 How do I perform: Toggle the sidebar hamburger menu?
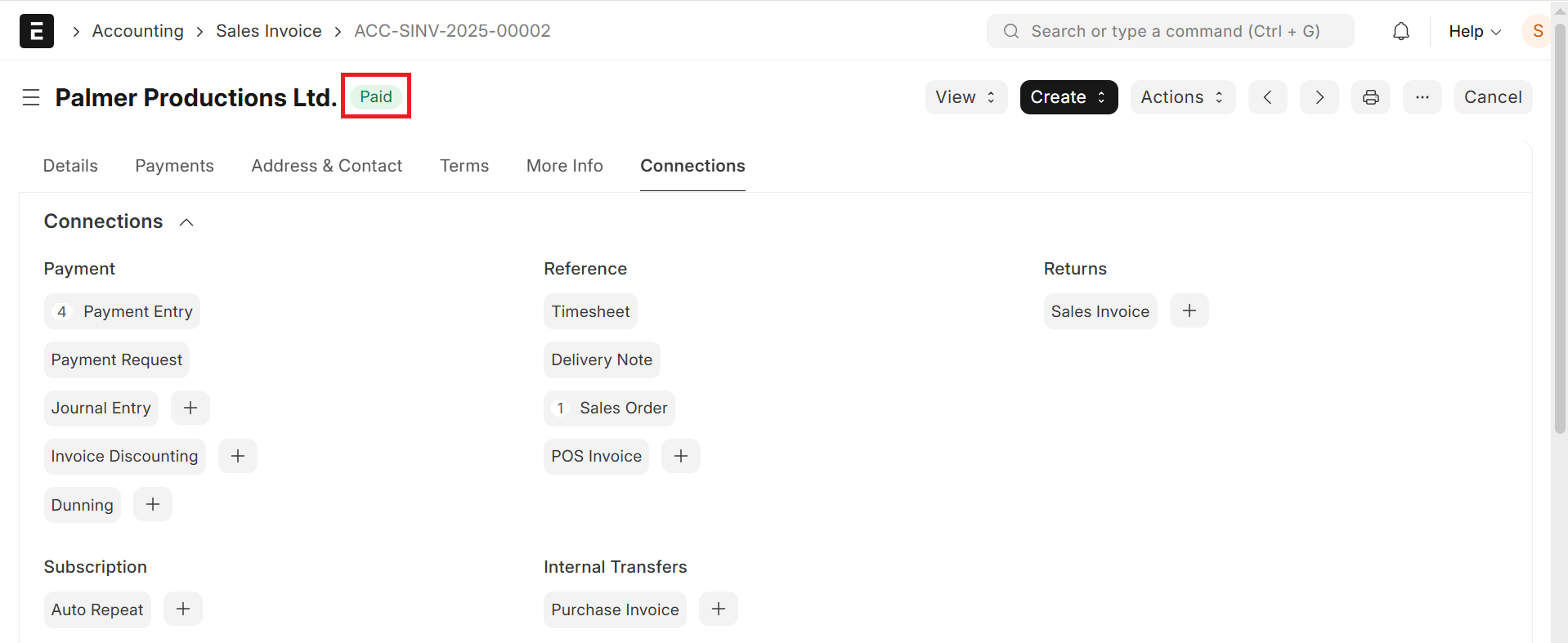click(x=31, y=98)
